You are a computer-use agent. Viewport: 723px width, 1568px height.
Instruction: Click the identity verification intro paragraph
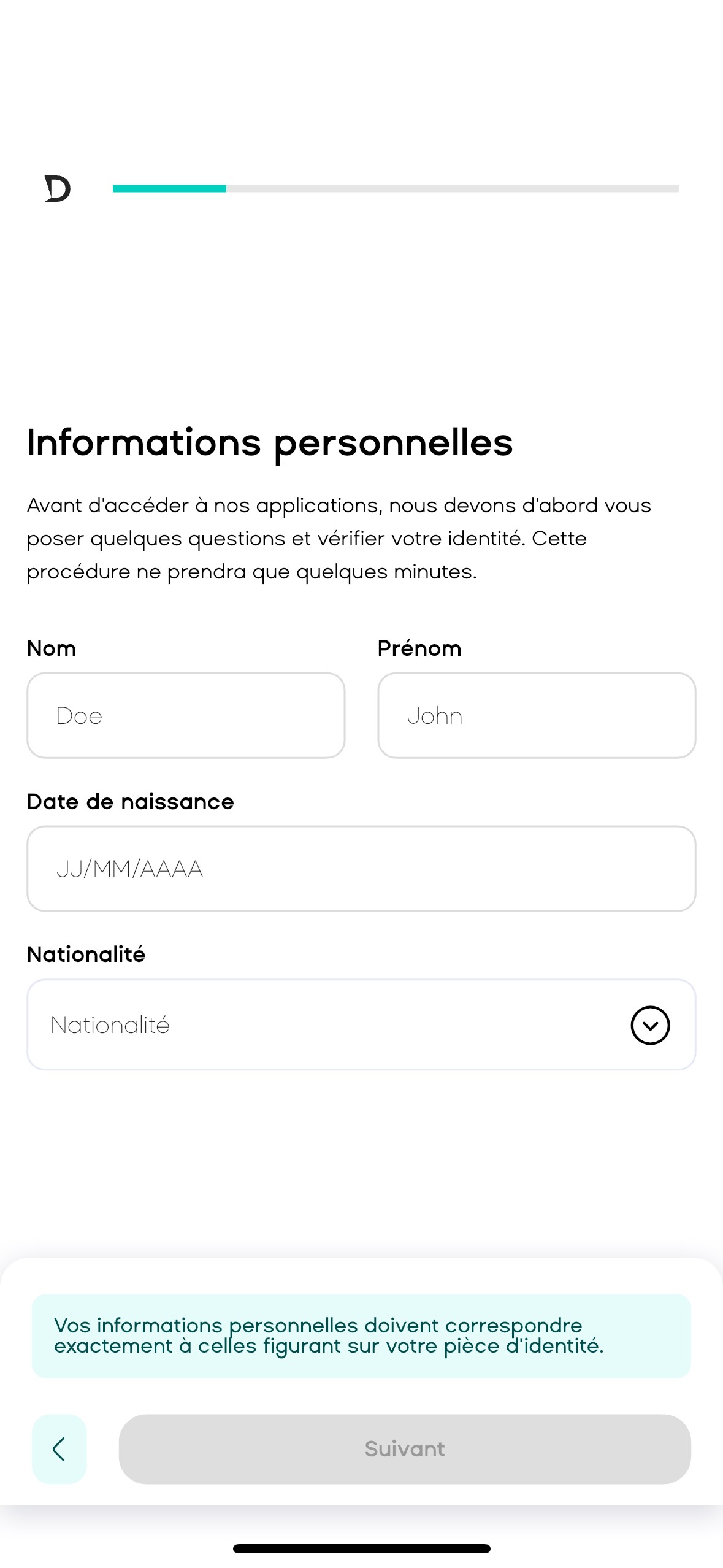coord(339,539)
